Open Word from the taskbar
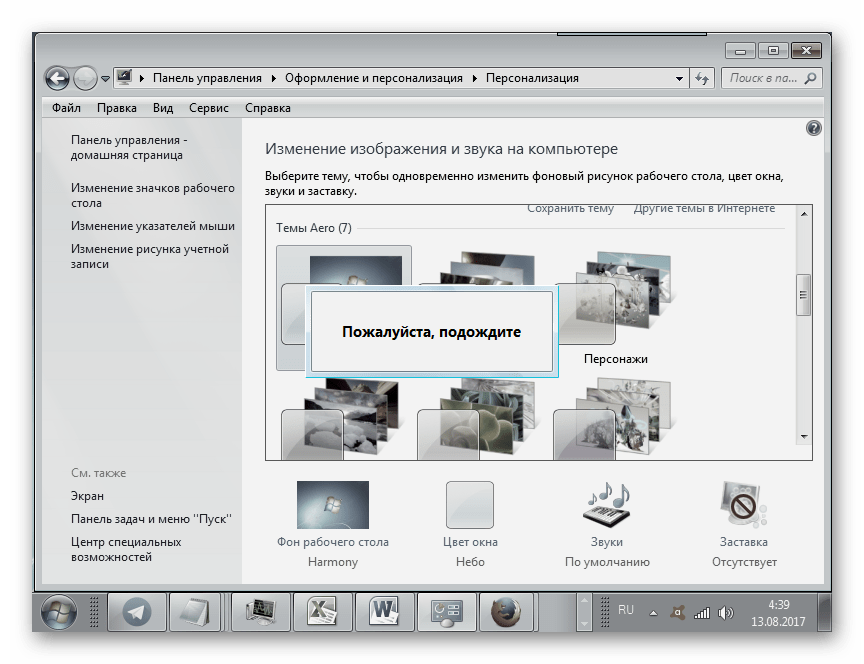 point(385,612)
